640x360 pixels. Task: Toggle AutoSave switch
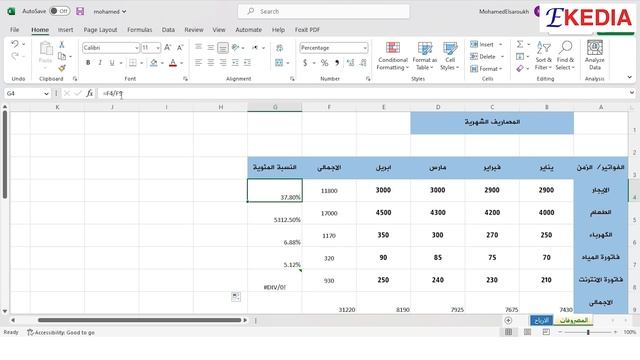coord(60,11)
